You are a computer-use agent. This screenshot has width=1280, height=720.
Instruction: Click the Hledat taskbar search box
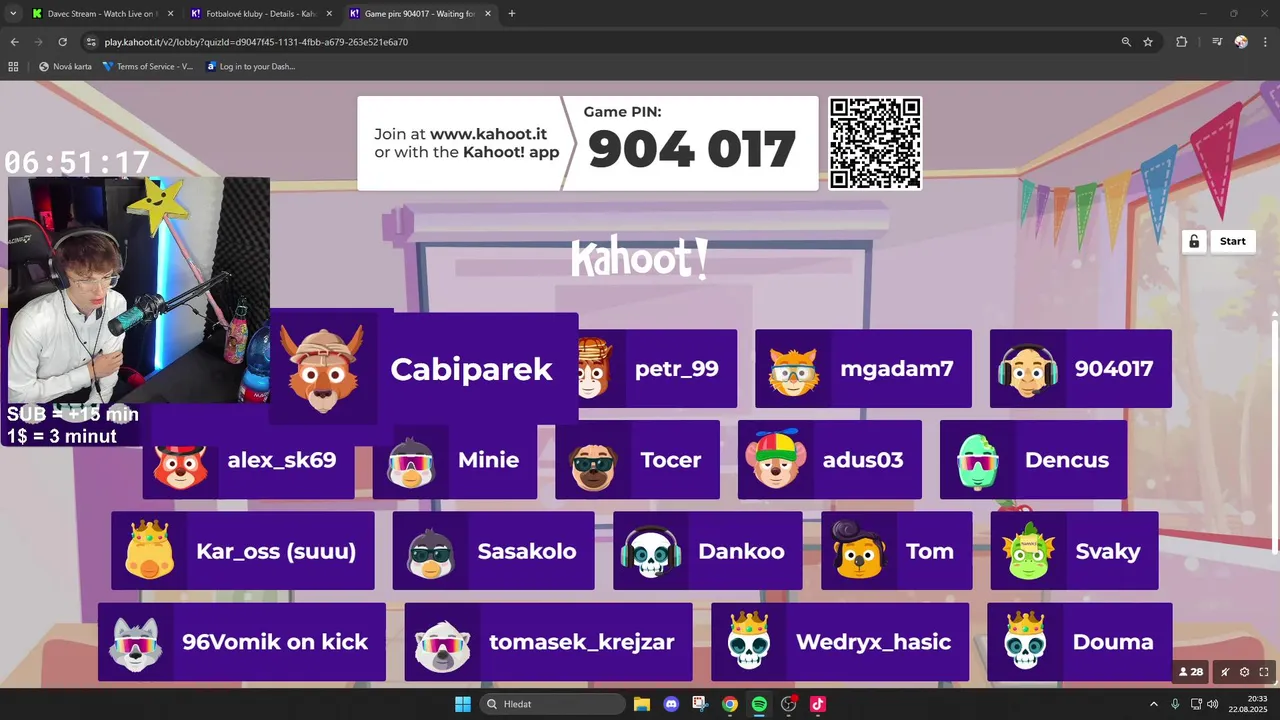click(x=553, y=704)
